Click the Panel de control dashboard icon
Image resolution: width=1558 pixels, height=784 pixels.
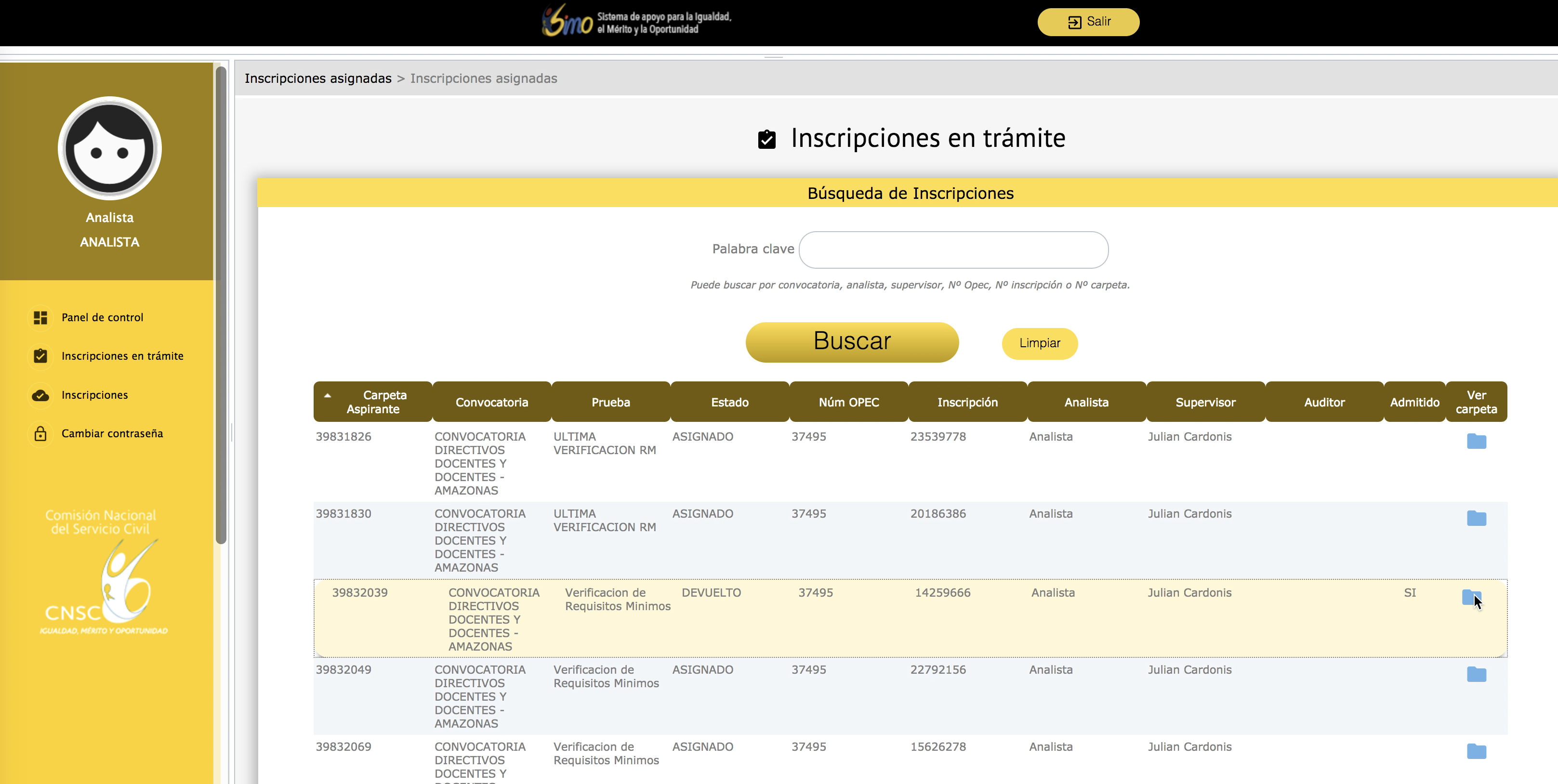tap(40, 317)
